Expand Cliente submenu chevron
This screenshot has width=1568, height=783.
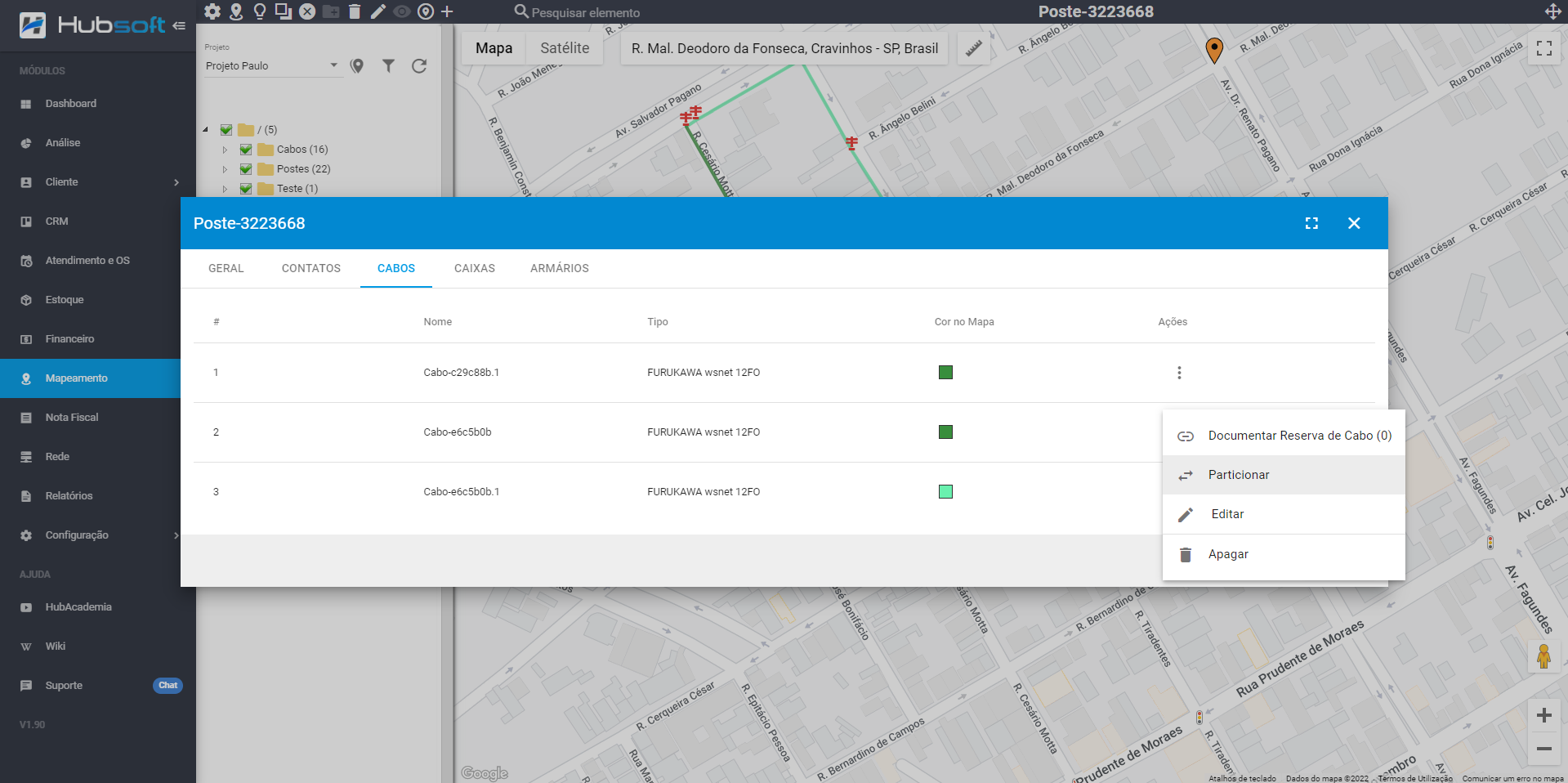pyautogui.click(x=176, y=182)
